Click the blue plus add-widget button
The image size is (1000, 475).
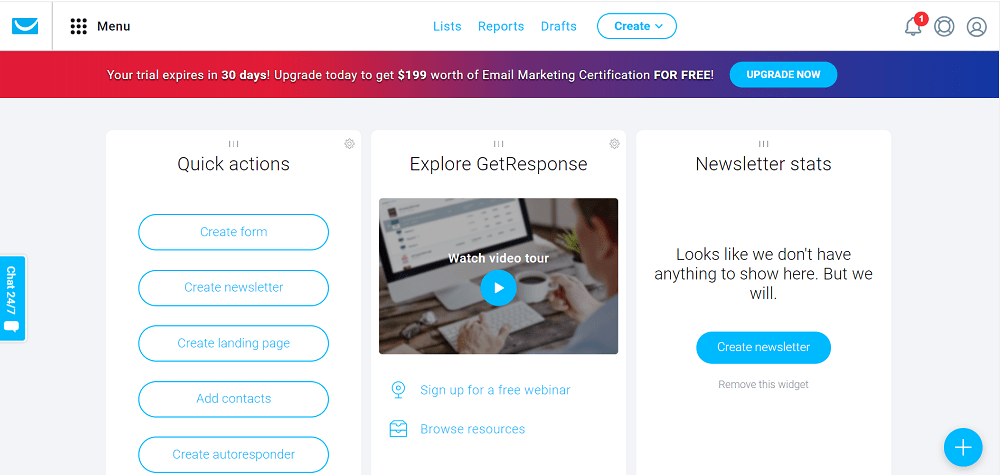(x=962, y=447)
